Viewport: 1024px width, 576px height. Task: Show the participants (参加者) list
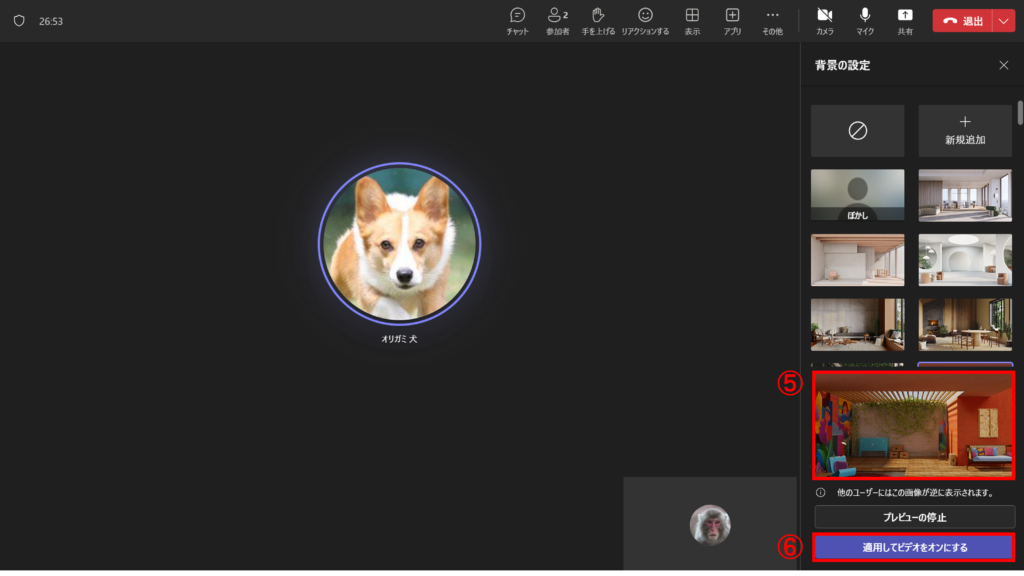tap(557, 20)
